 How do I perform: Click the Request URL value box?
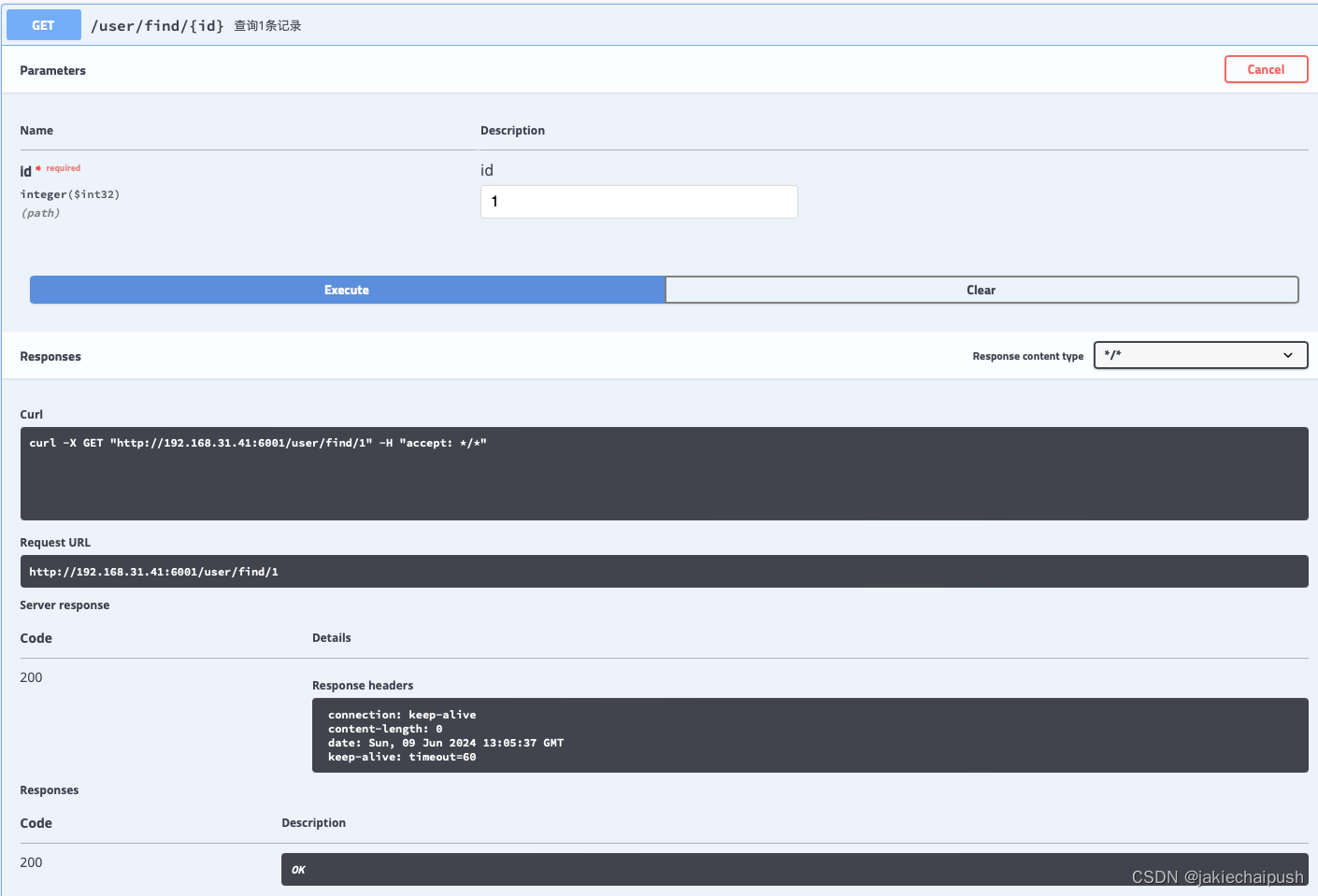664,572
